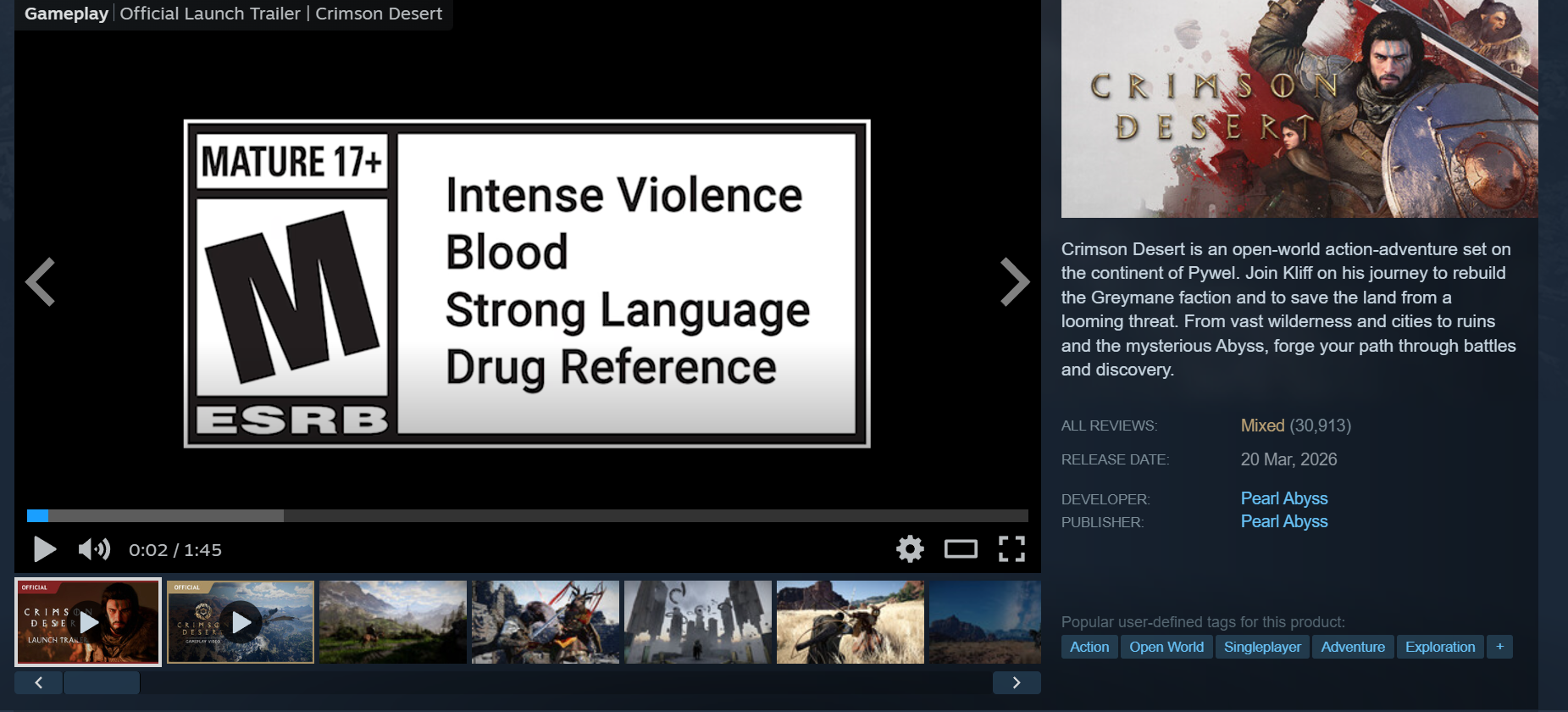Go to previous media item arrow
This screenshot has width=1568, height=712.
41,281
